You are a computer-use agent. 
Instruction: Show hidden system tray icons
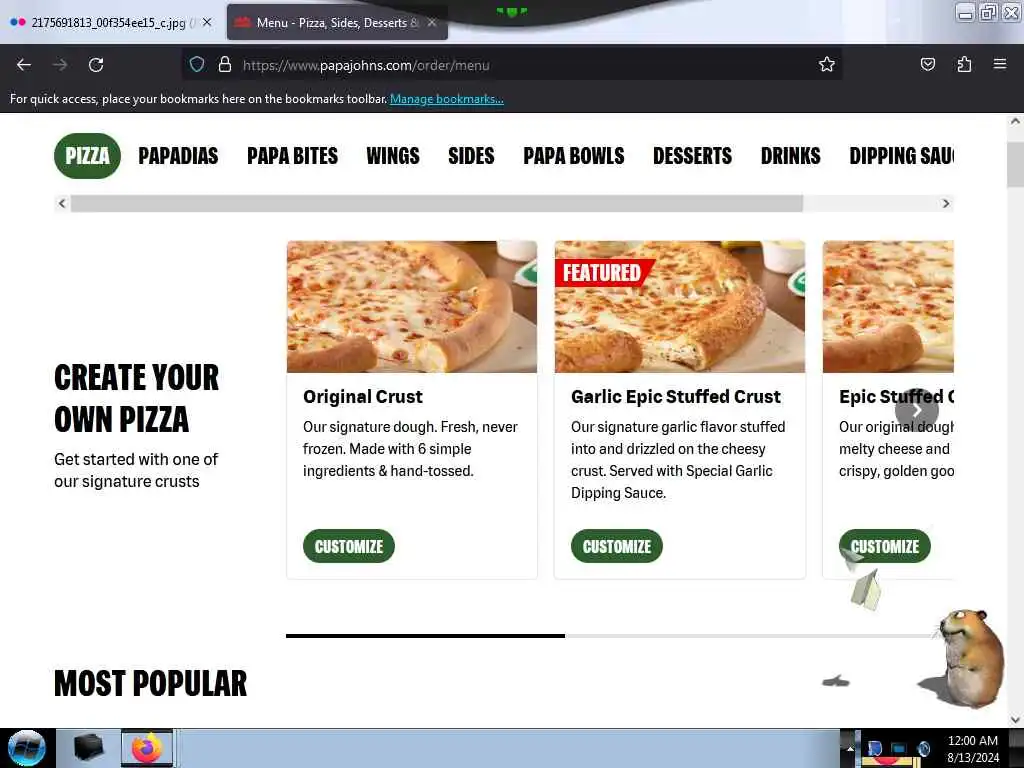pos(850,749)
